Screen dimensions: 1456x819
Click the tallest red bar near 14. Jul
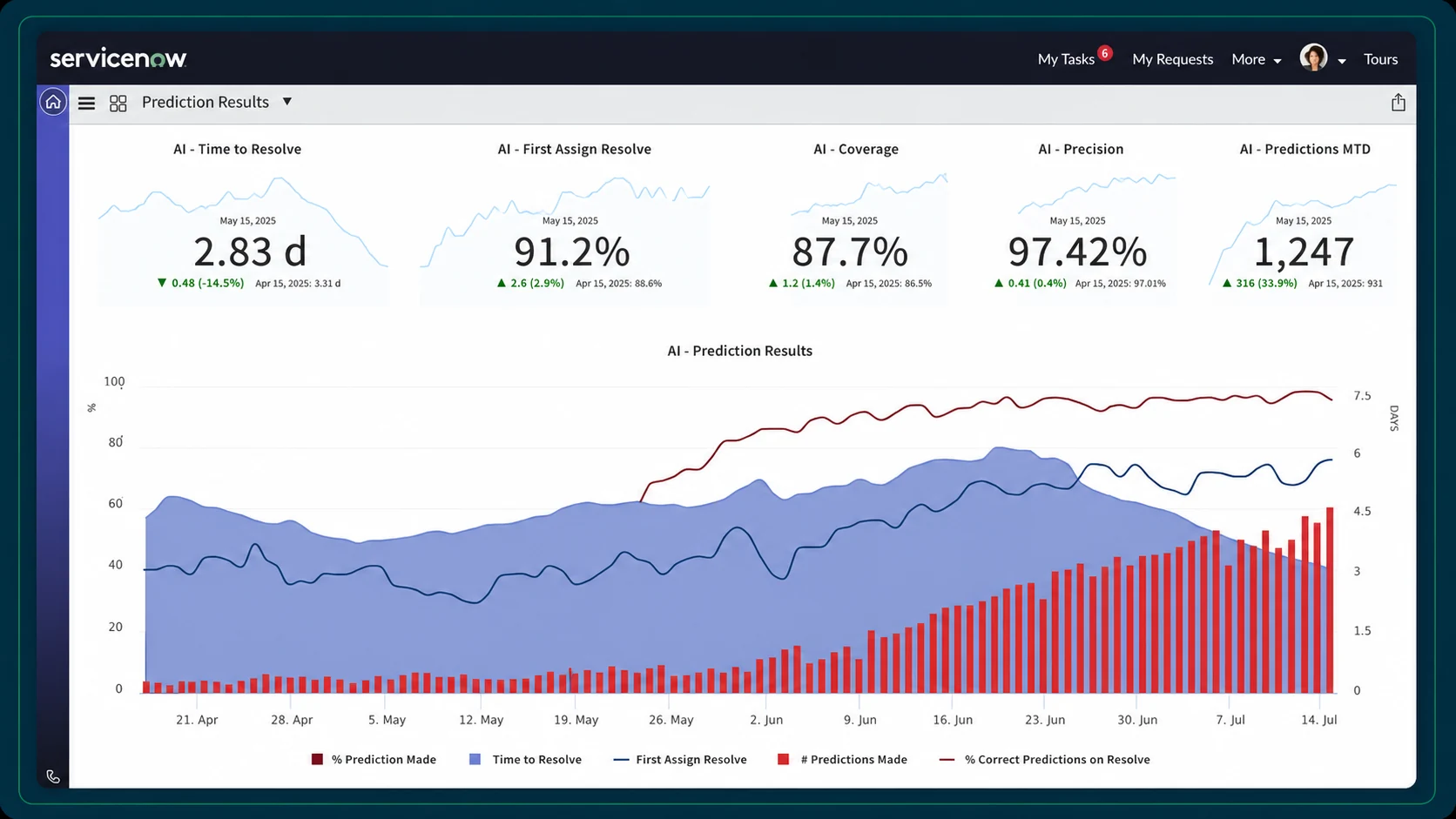1330,600
